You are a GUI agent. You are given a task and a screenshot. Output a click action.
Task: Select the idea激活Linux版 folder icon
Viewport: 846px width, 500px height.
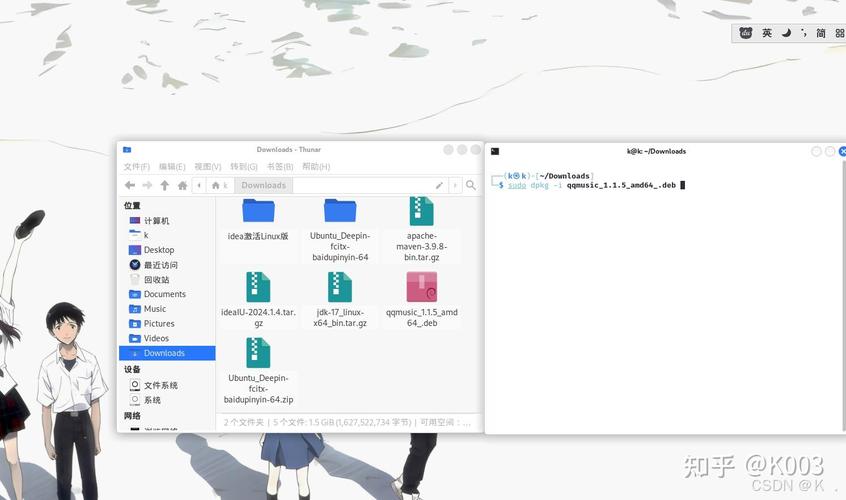point(258,210)
